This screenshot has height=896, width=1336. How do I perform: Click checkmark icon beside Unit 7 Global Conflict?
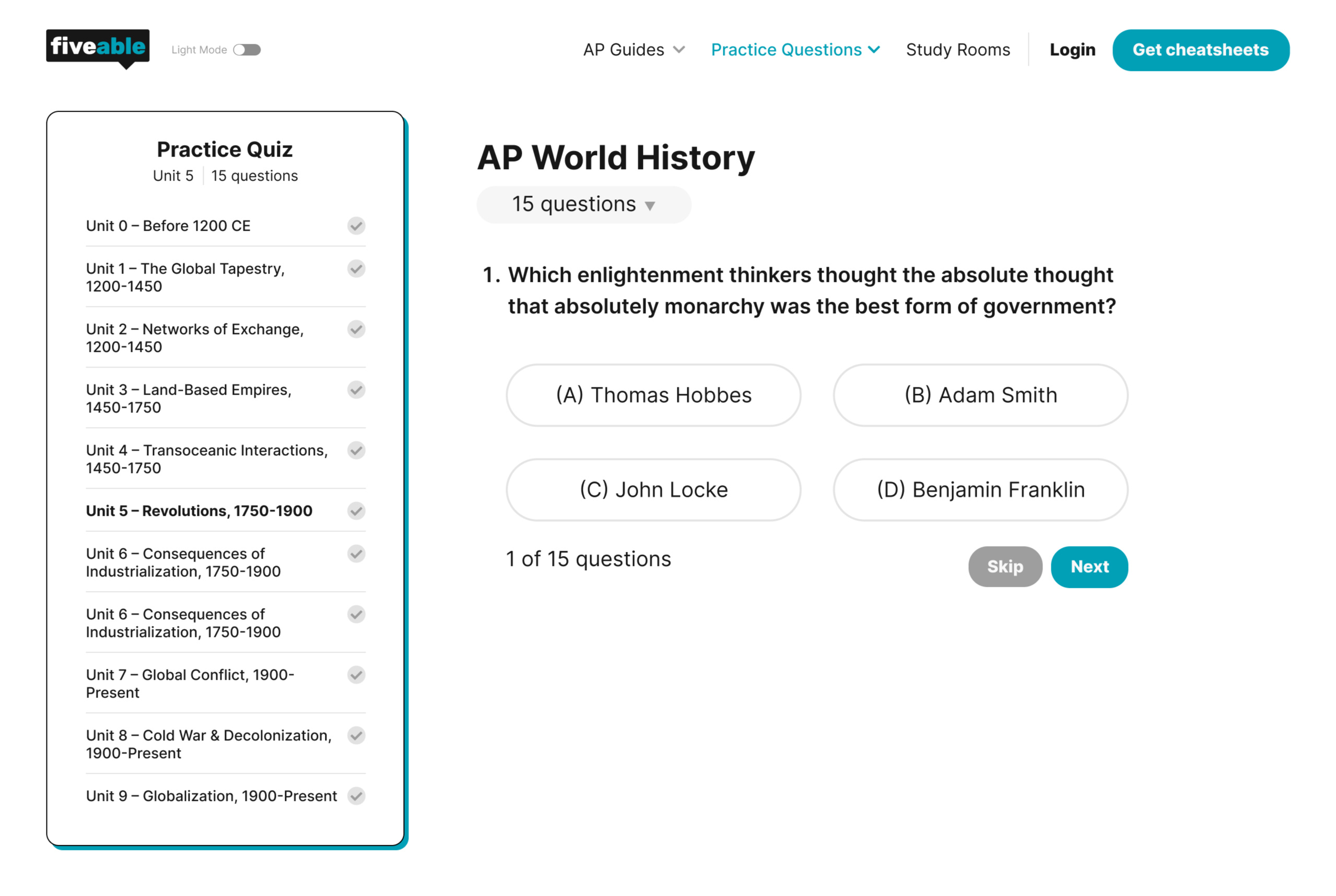coord(356,675)
